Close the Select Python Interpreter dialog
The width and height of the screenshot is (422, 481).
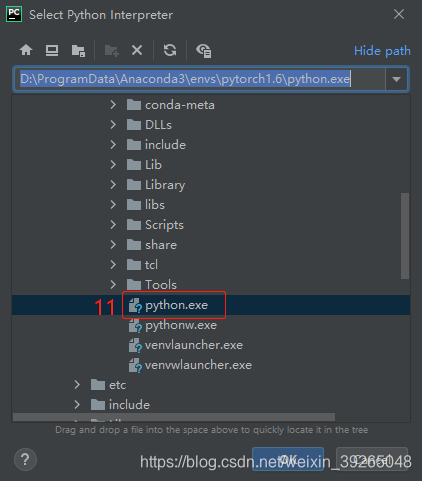point(399,14)
